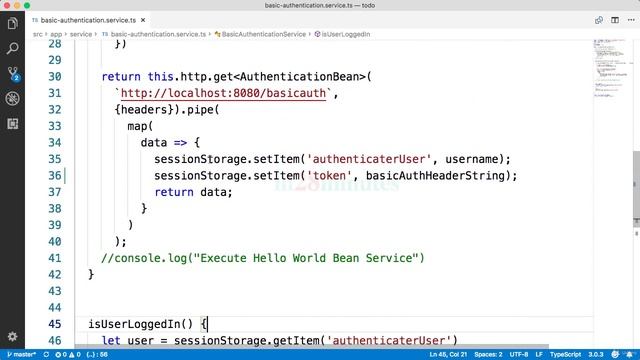
Task: Select the basic-authentication.service.ts editor tab
Action: click(x=88, y=20)
